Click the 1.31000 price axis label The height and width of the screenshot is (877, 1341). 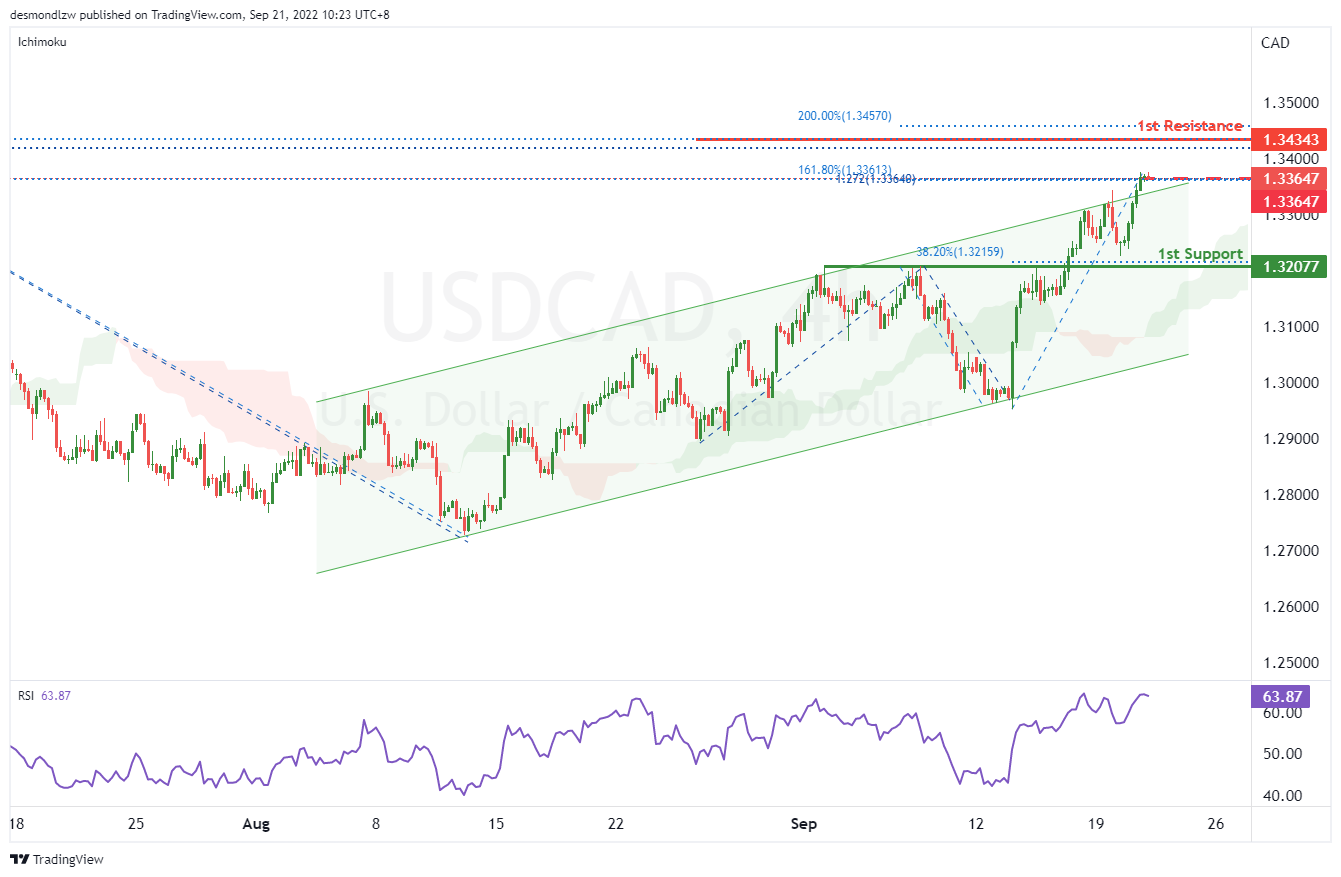(x=1289, y=327)
